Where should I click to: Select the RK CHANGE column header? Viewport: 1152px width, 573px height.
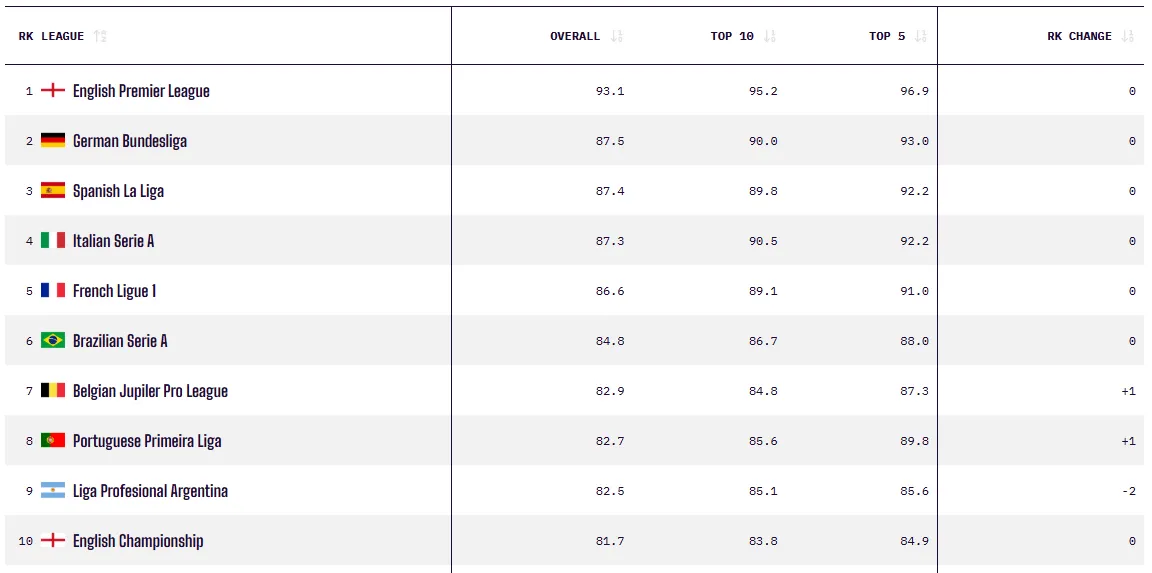tap(1079, 36)
